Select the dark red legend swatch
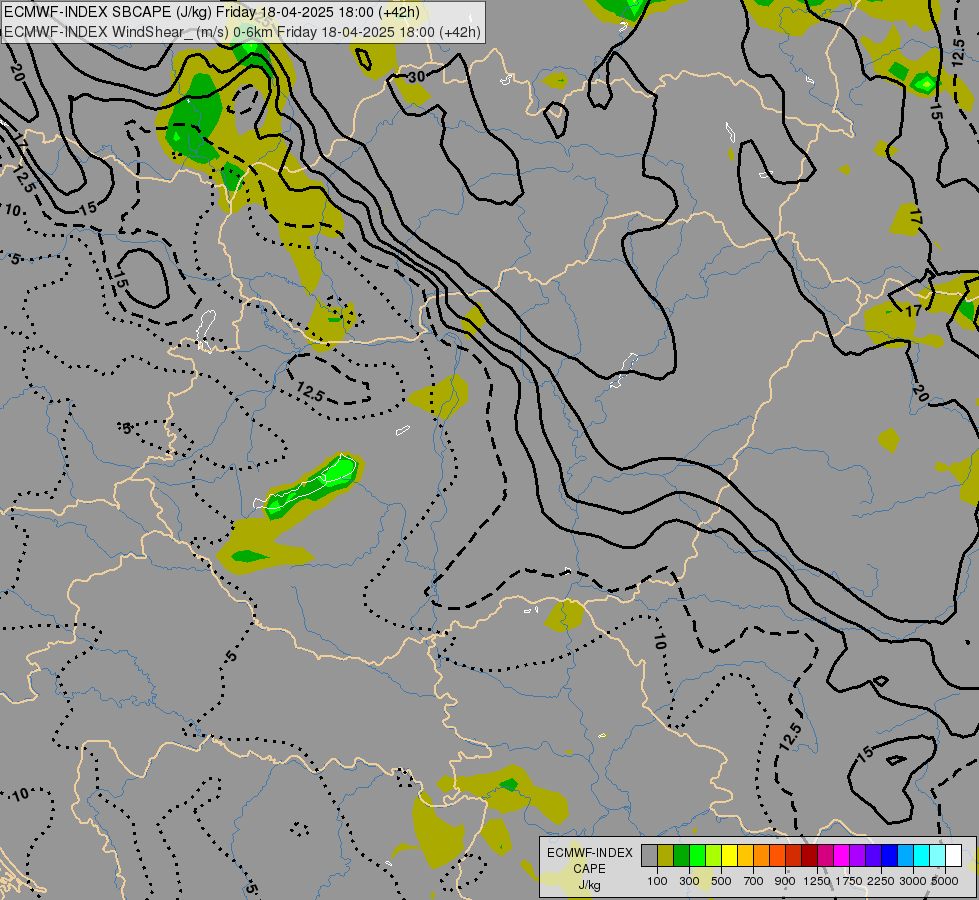The image size is (979, 900). point(810,855)
